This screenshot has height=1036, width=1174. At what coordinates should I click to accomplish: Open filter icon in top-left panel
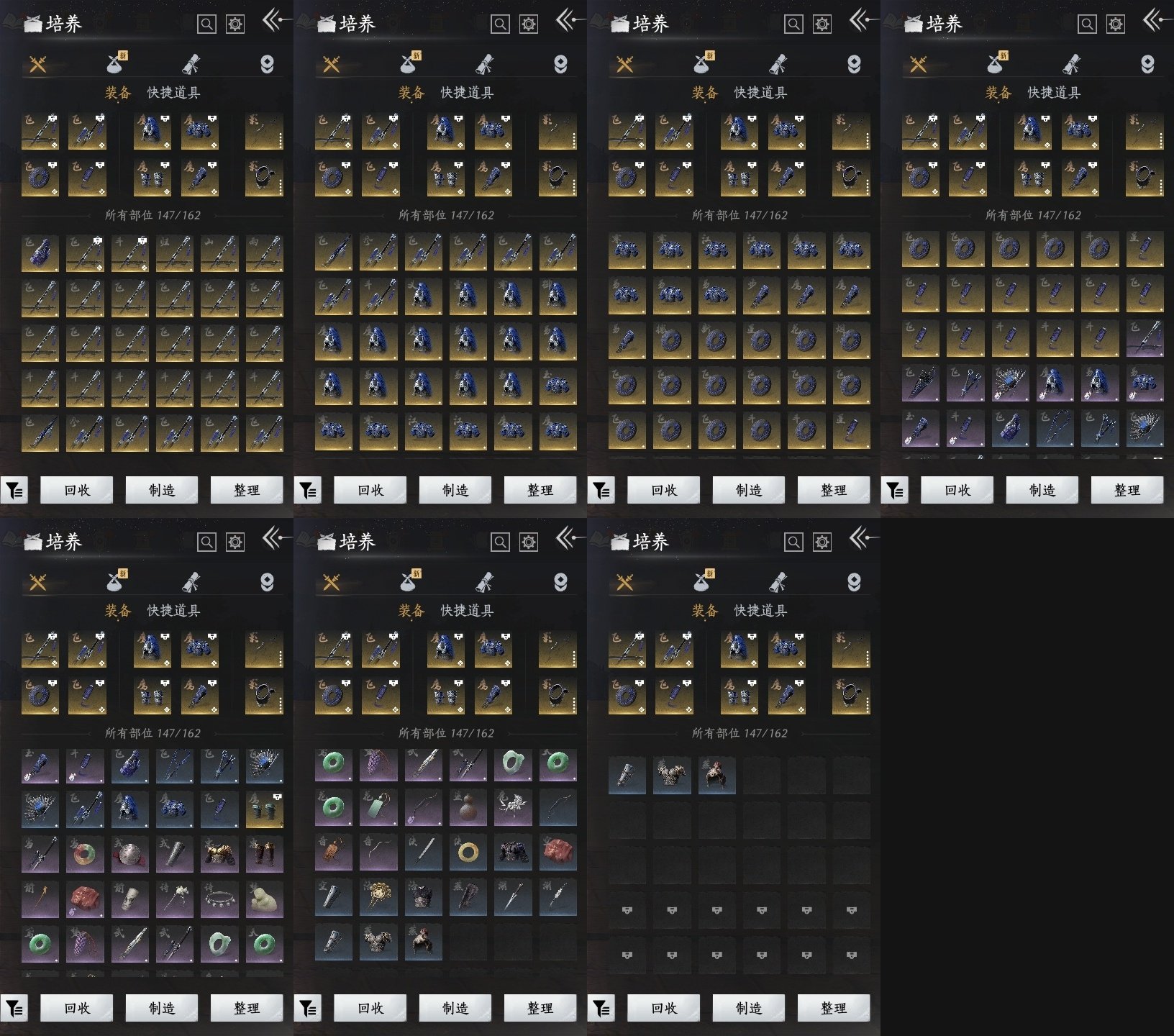[x=14, y=491]
